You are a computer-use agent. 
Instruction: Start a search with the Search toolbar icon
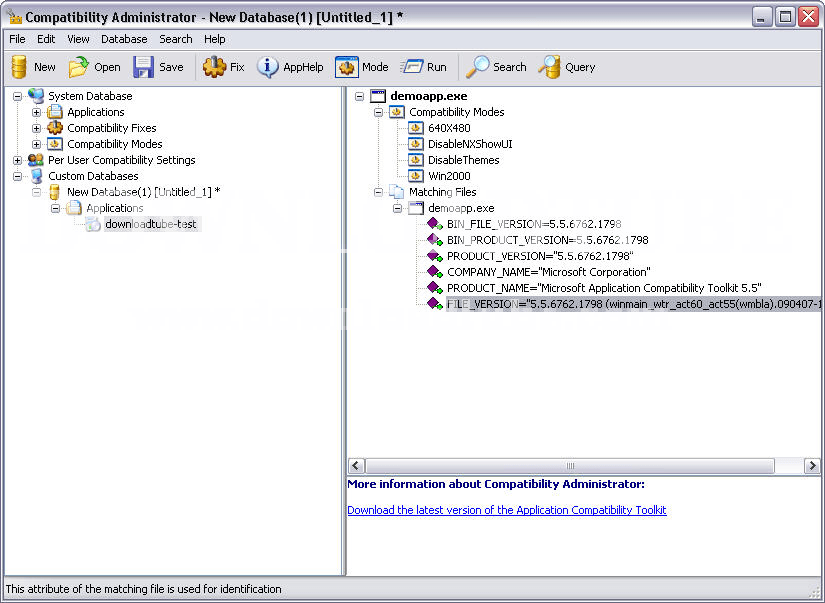(496, 67)
